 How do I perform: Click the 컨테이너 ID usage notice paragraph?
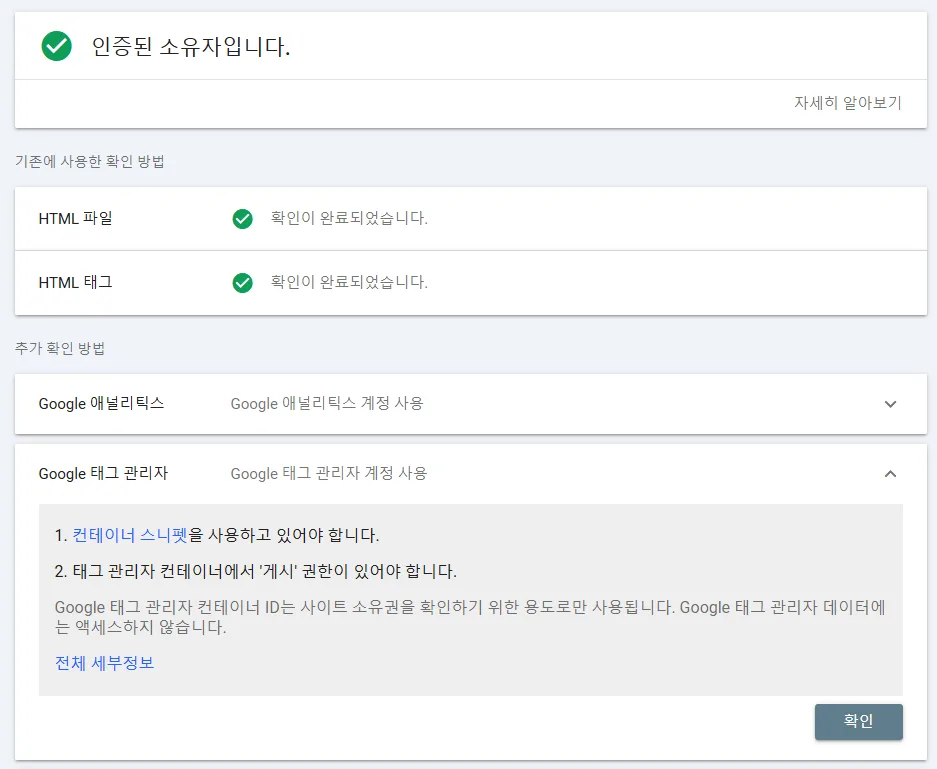tap(470, 617)
